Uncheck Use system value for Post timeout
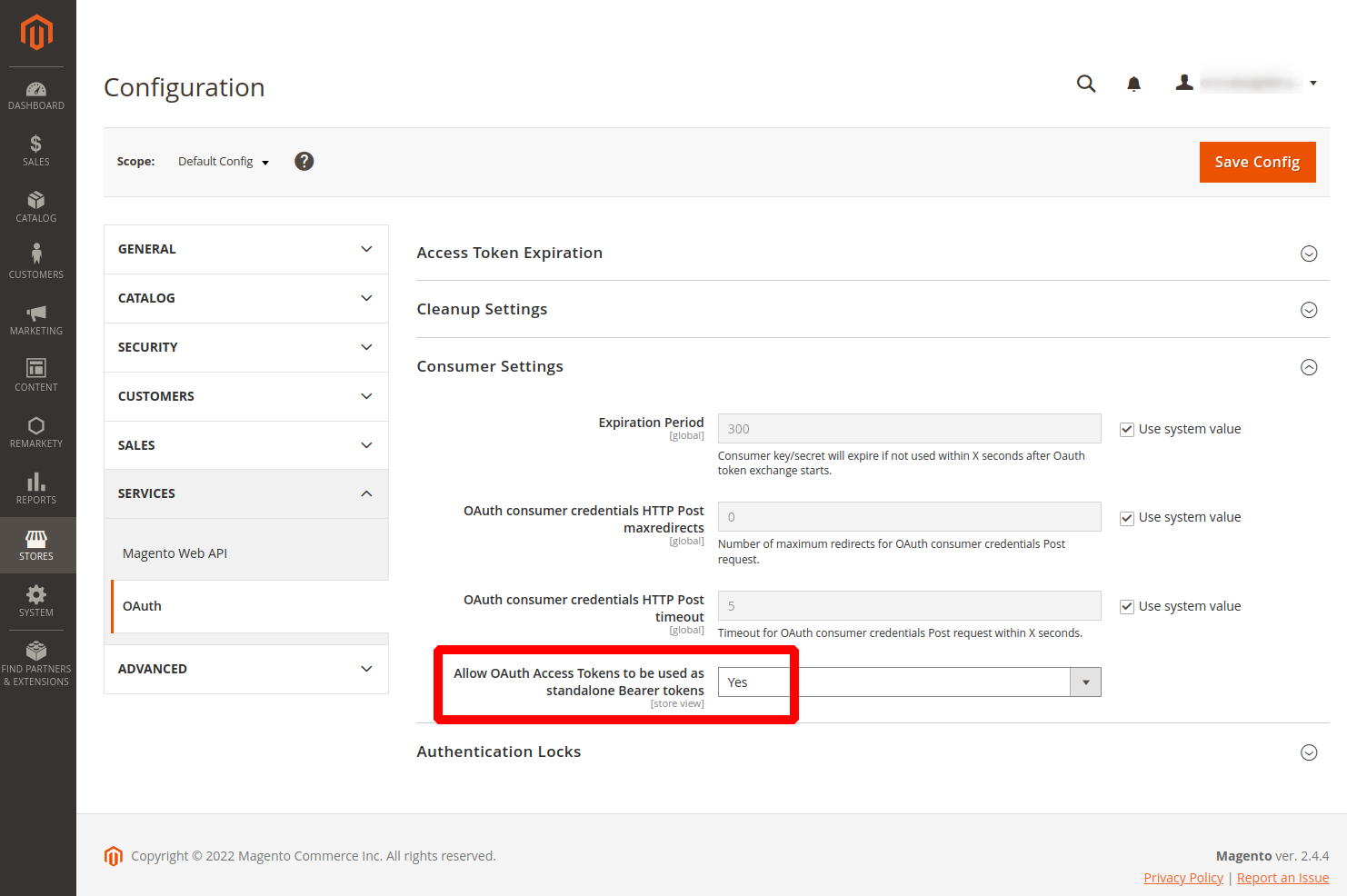Screen dimensions: 1347x896 click(x=1127, y=607)
